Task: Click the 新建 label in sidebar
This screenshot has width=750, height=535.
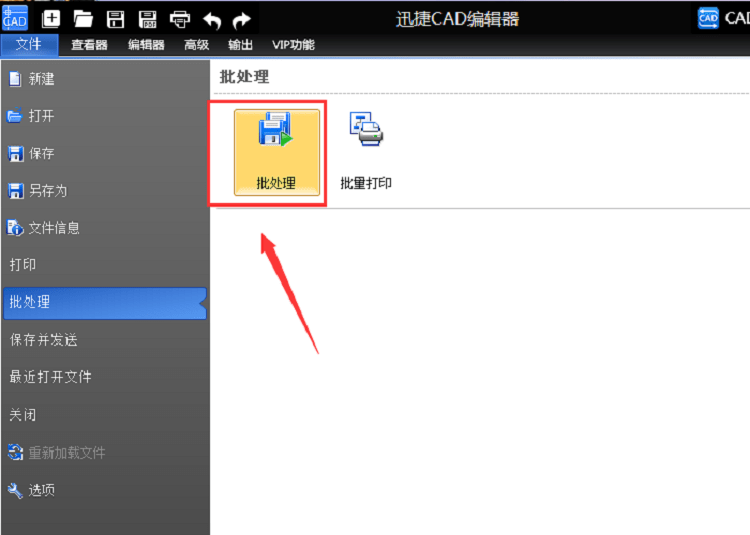Action: (x=41, y=79)
